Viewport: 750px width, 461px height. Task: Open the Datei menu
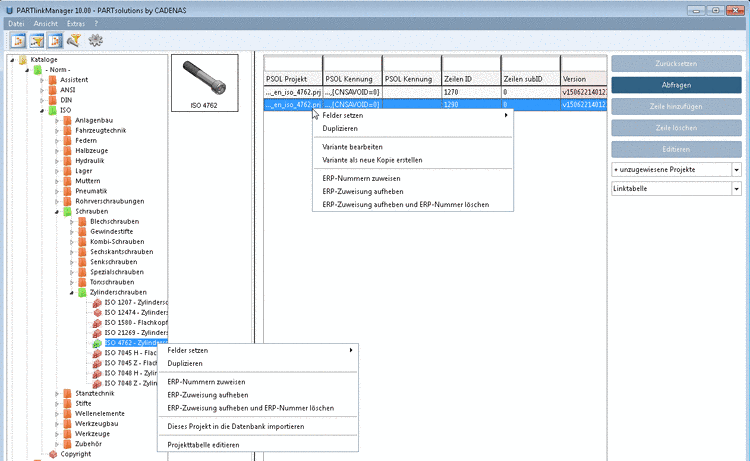[16, 23]
